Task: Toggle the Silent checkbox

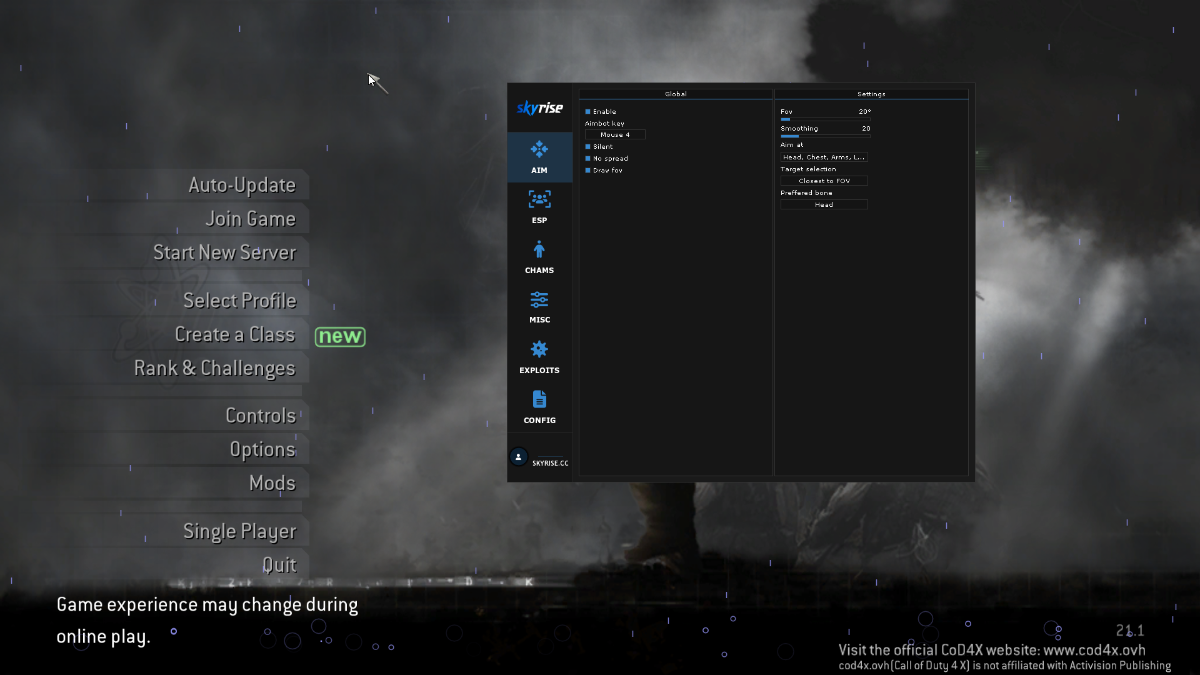Action: pyautogui.click(x=588, y=147)
